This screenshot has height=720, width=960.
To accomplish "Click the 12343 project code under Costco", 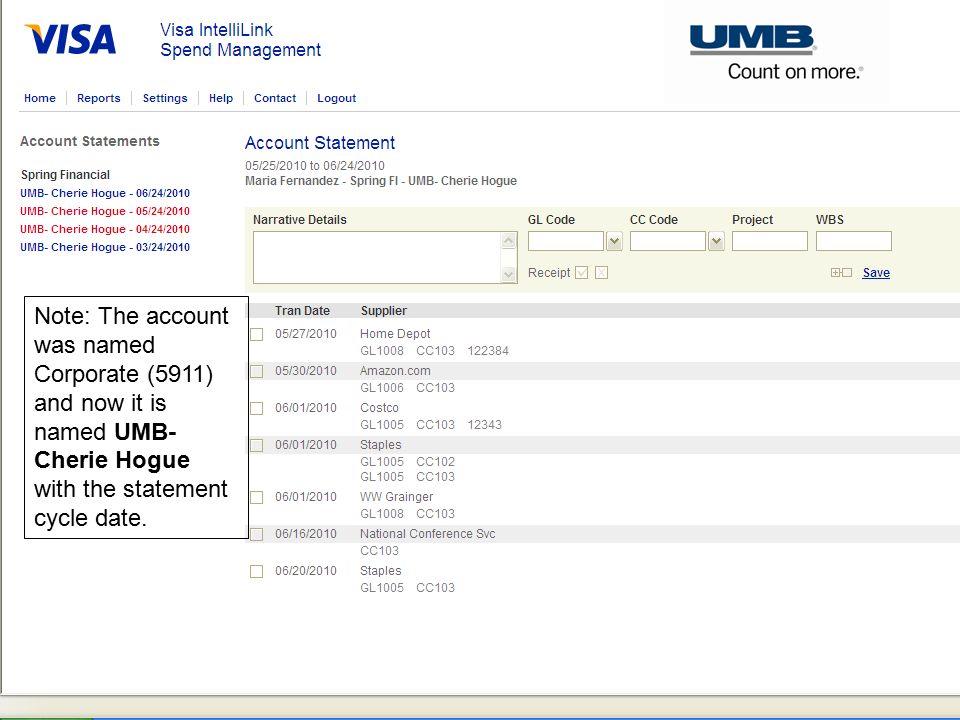I will click(484, 425).
